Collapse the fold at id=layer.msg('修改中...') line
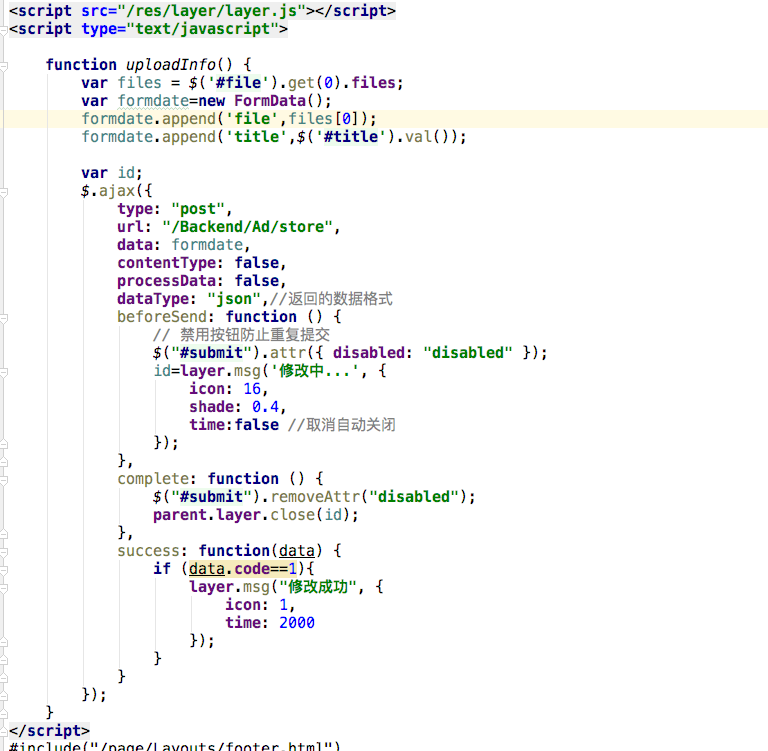 [x=3, y=372]
